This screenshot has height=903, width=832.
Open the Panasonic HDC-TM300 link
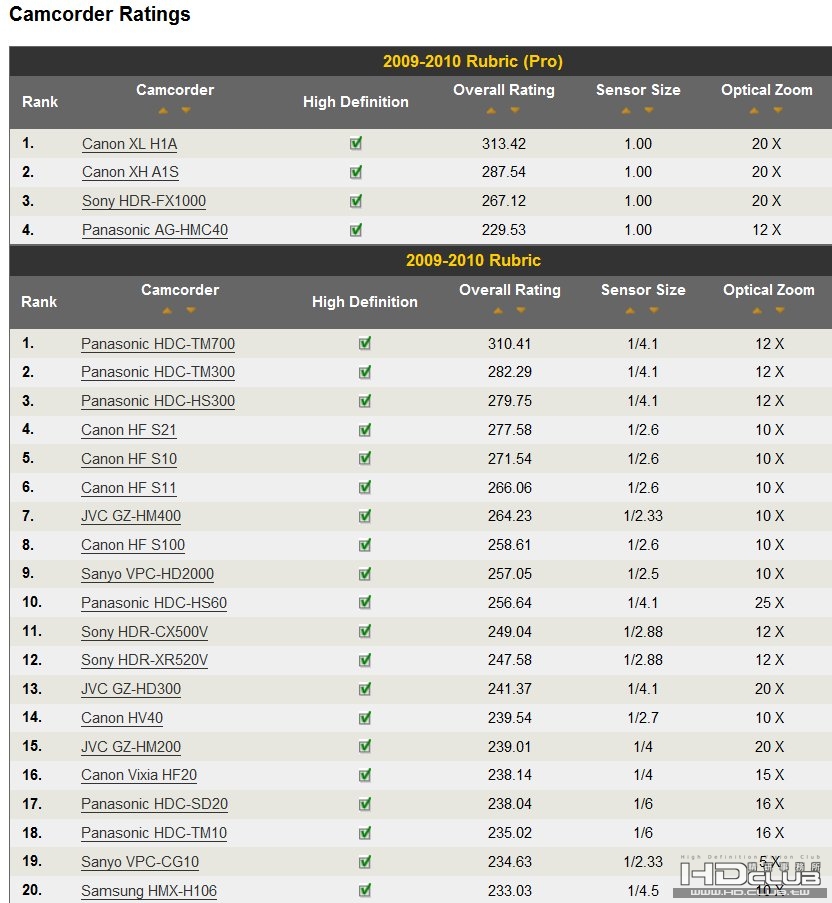pyautogui.click(x=158, y=372)
